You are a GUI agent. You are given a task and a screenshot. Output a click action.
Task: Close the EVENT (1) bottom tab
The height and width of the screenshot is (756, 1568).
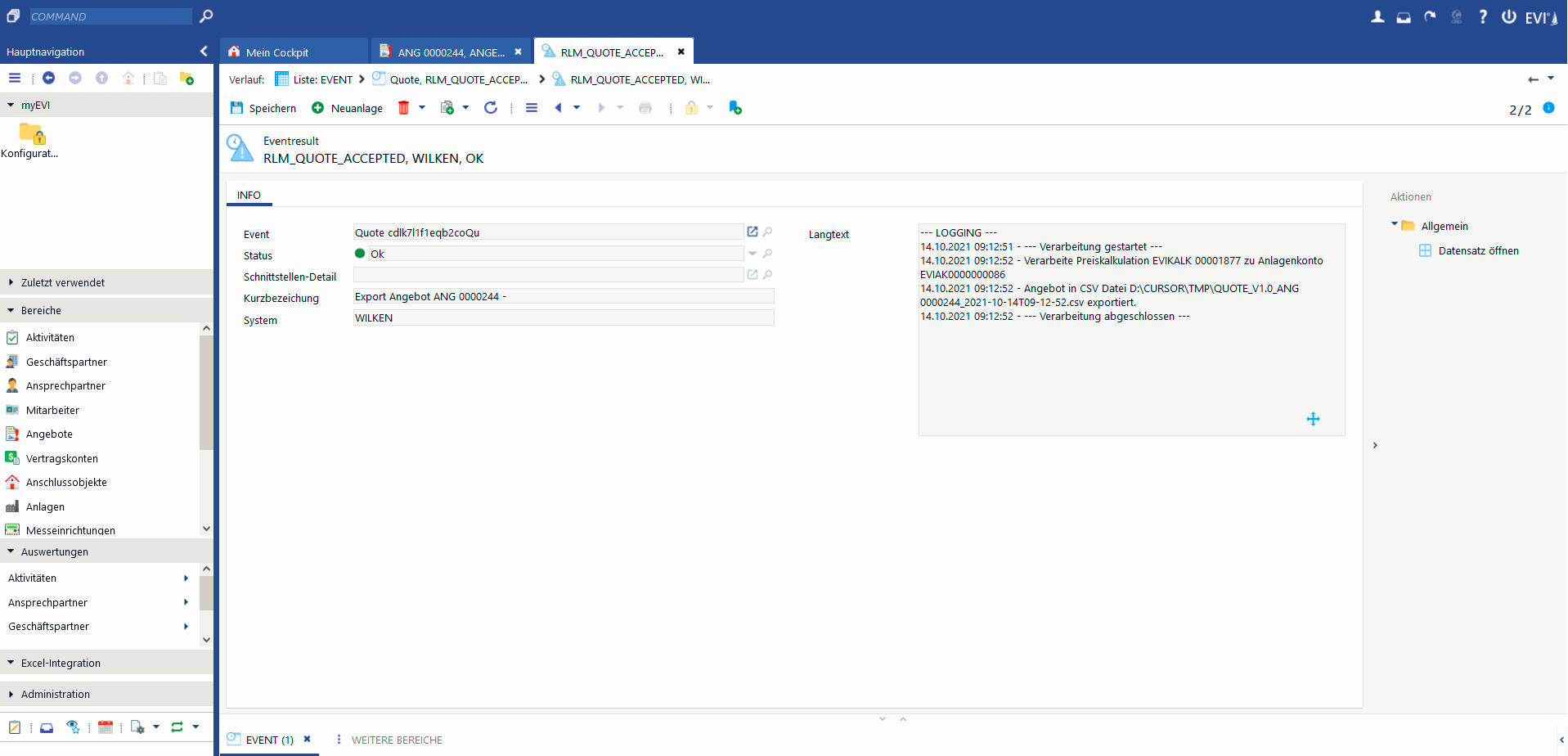tap(308, 739)
